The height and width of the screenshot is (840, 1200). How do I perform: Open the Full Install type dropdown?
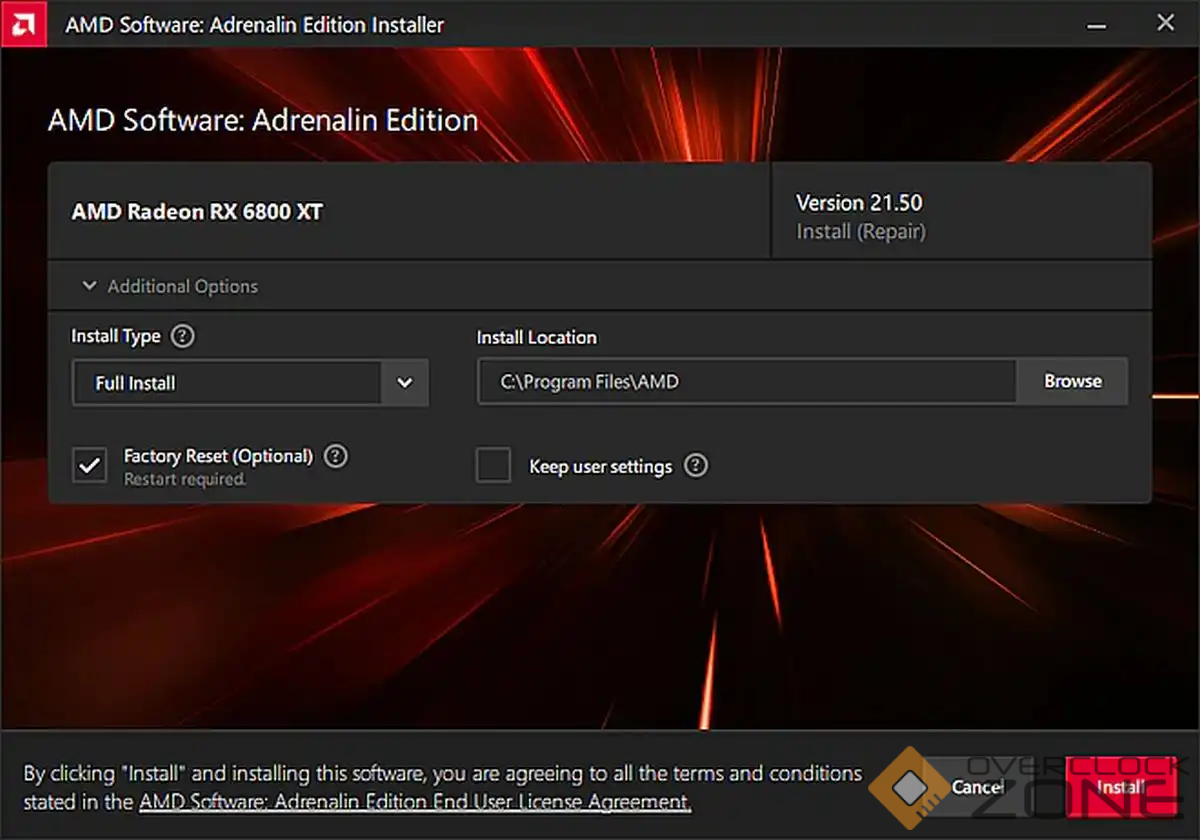(250, 383)
